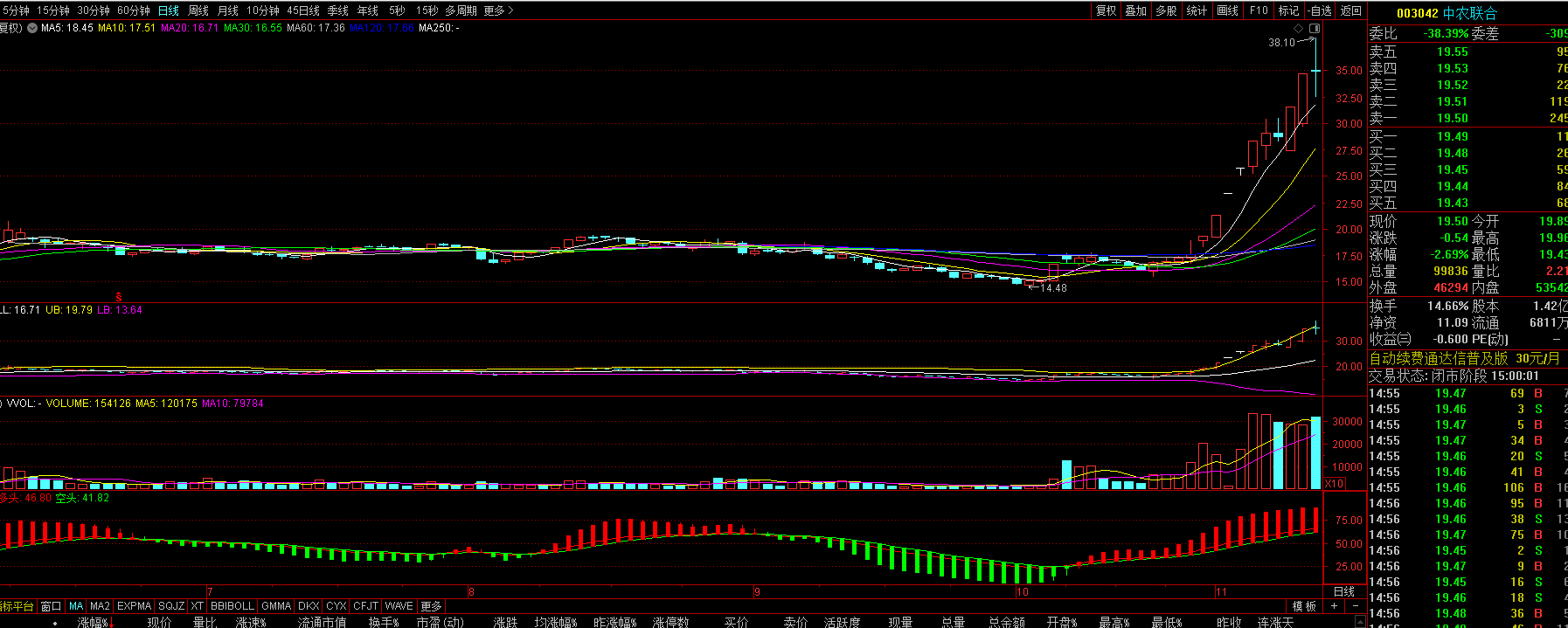Toggle -自选 watchlist membership

click(1320, 10)
